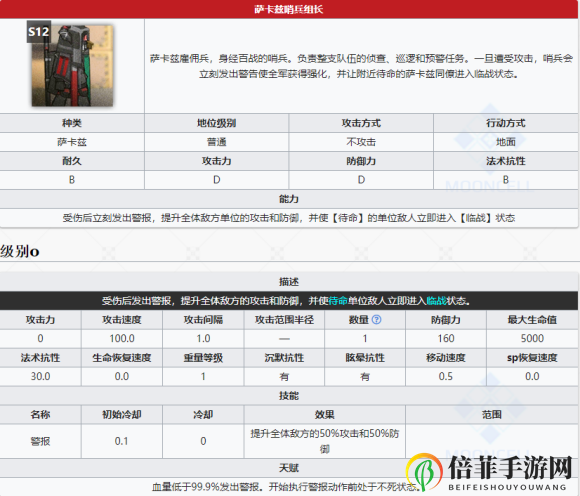
Task: Click the 耐久 header cell
Action: 72,161
